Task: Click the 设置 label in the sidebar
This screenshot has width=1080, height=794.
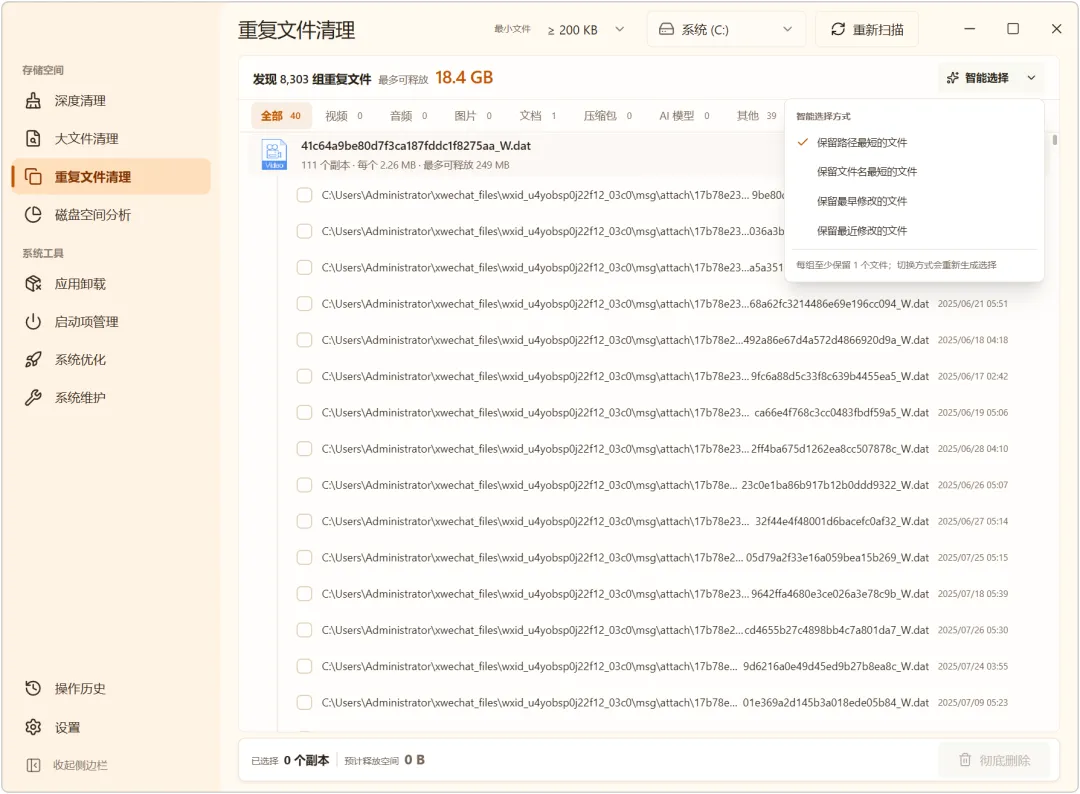Action: [68, 727]
